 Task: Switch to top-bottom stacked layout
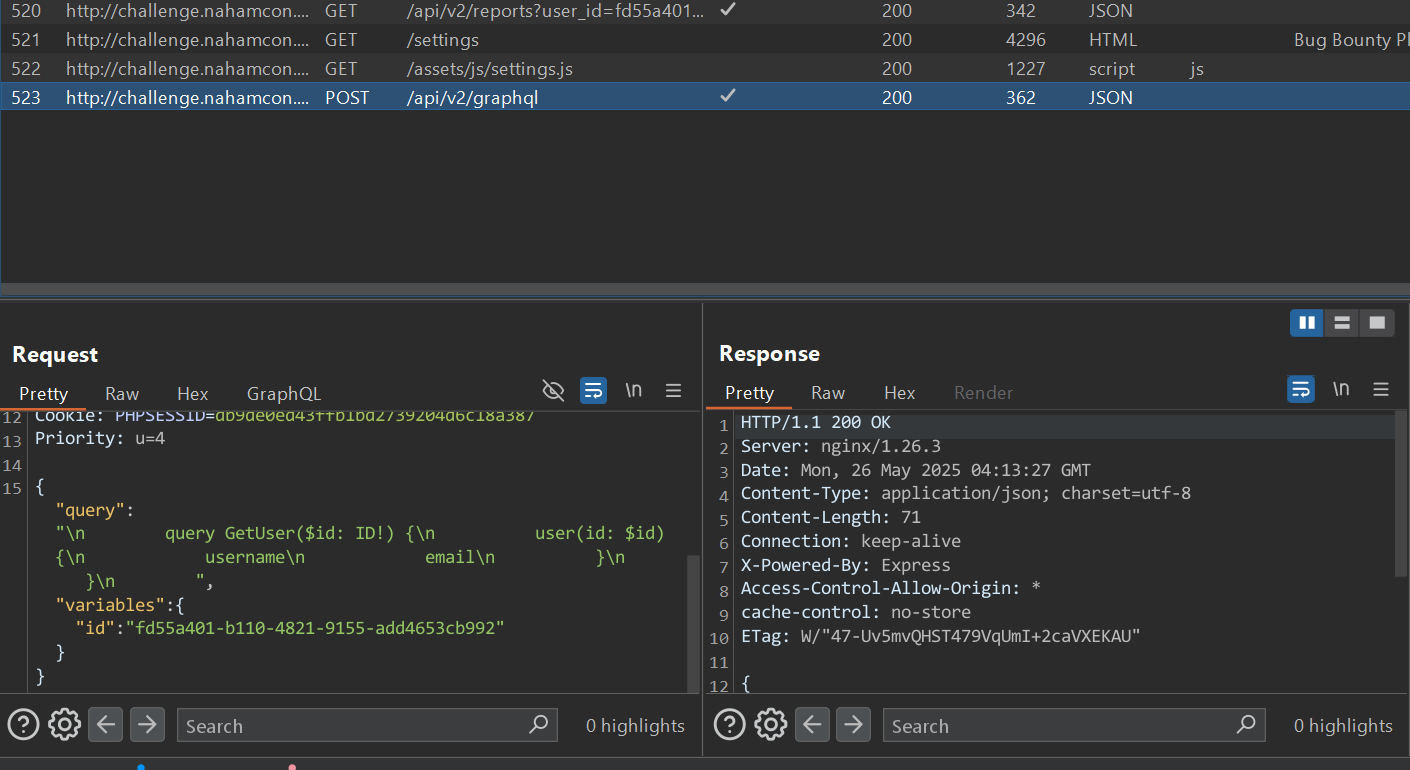[x=1342, y=322]
